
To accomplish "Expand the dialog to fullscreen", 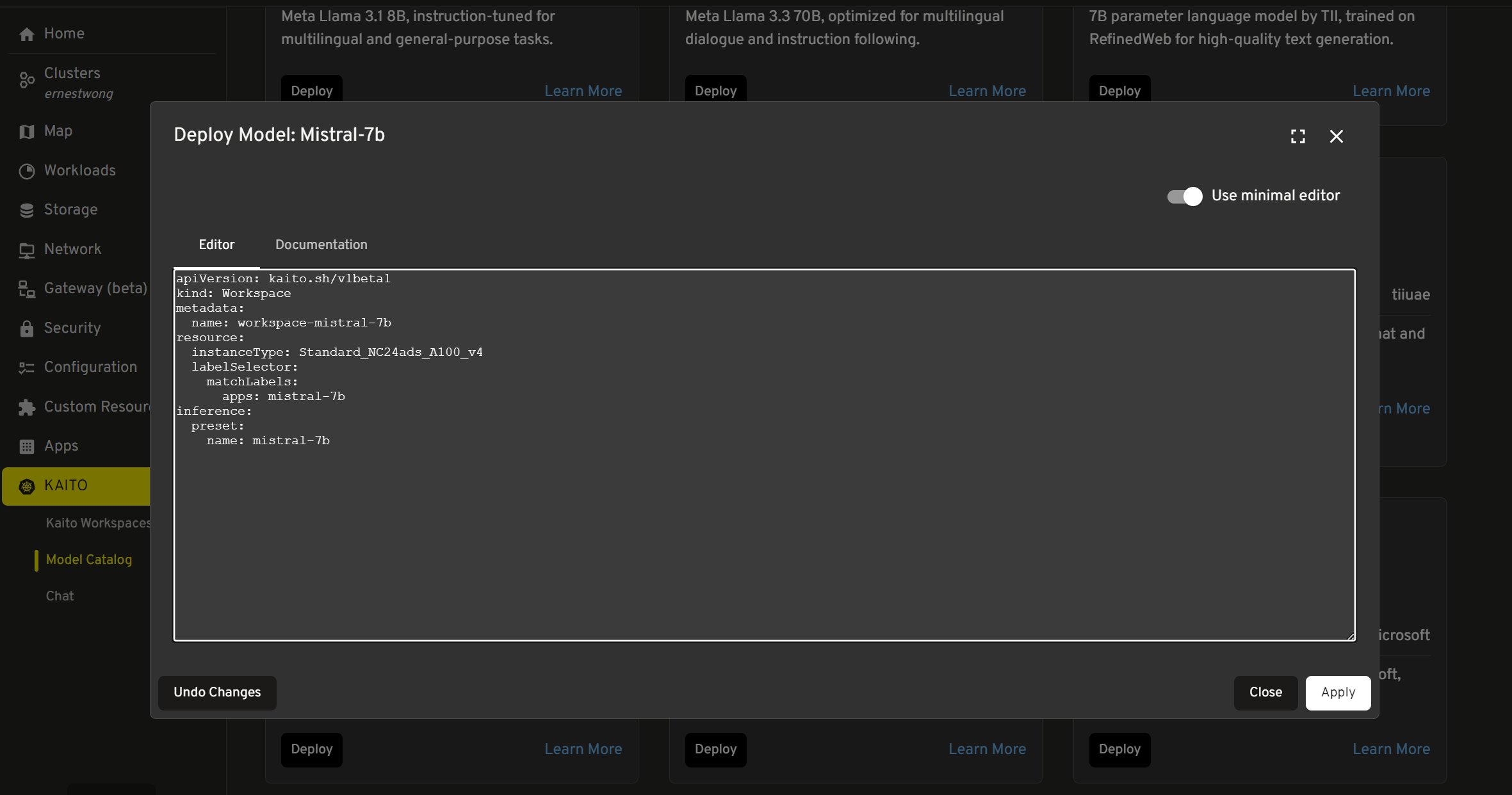I will pyautogui.click(x=1298, y=136).
